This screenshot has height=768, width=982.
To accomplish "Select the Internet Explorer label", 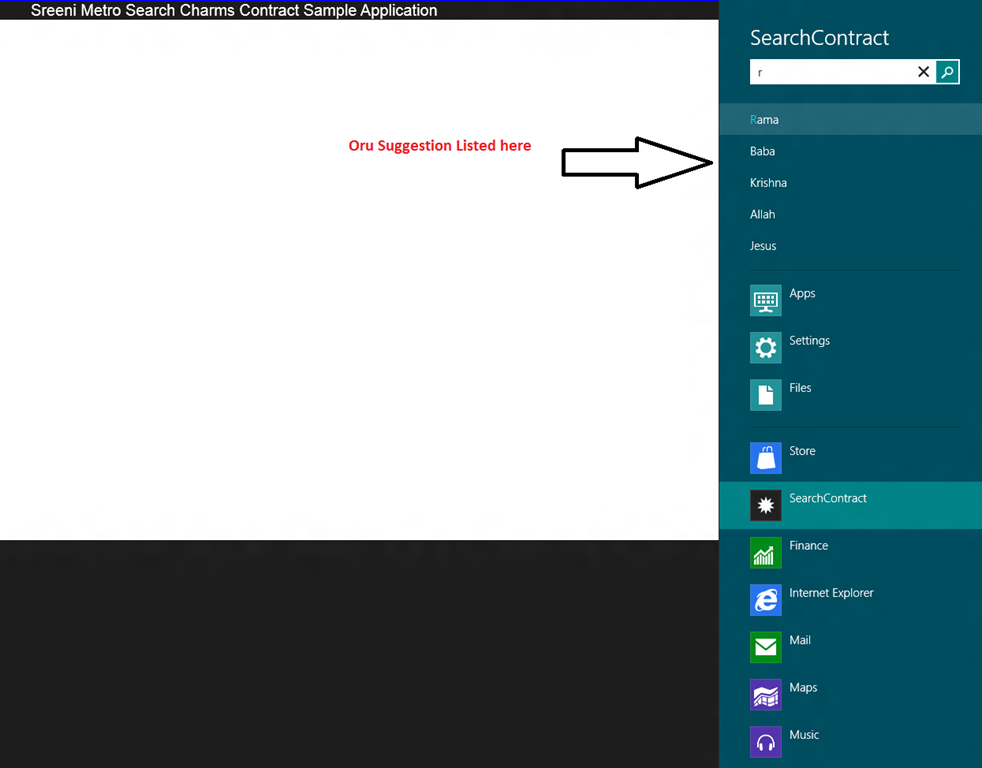I will [x=831, y=593].
